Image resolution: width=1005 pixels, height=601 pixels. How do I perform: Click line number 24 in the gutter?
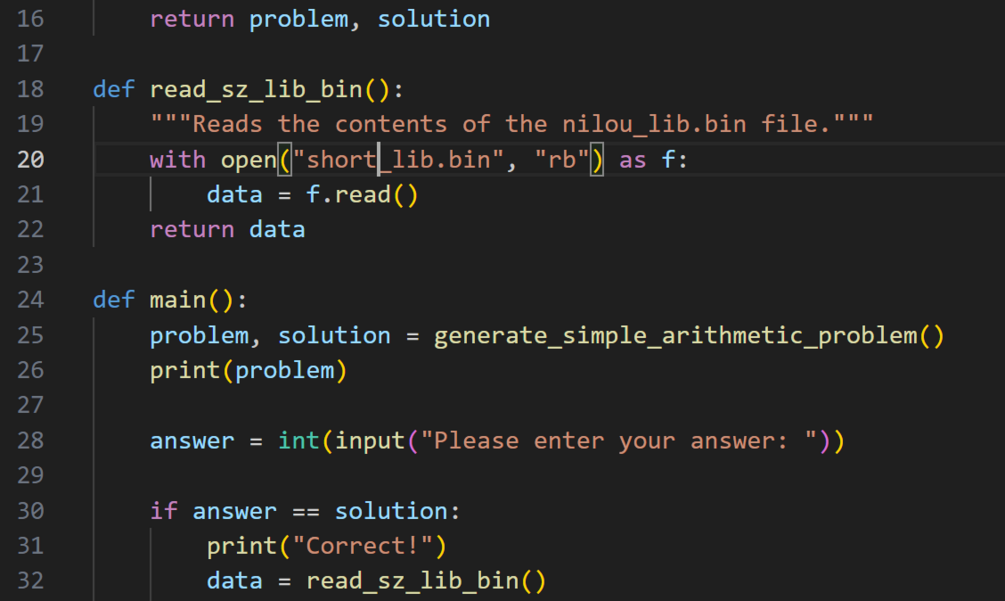[31, 300]
